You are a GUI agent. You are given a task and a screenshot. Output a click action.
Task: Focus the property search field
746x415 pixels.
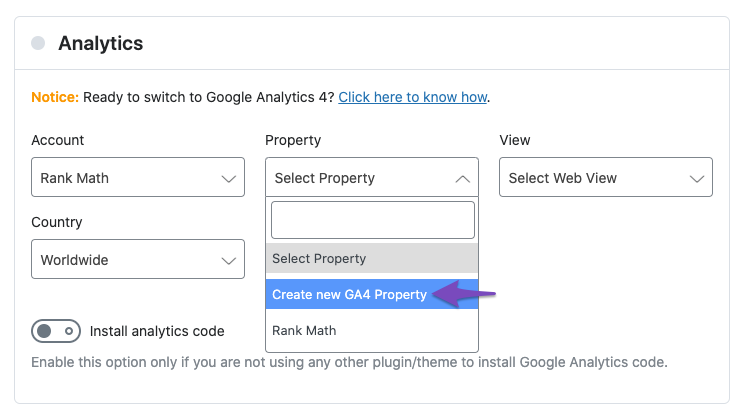tap(373, 220)
